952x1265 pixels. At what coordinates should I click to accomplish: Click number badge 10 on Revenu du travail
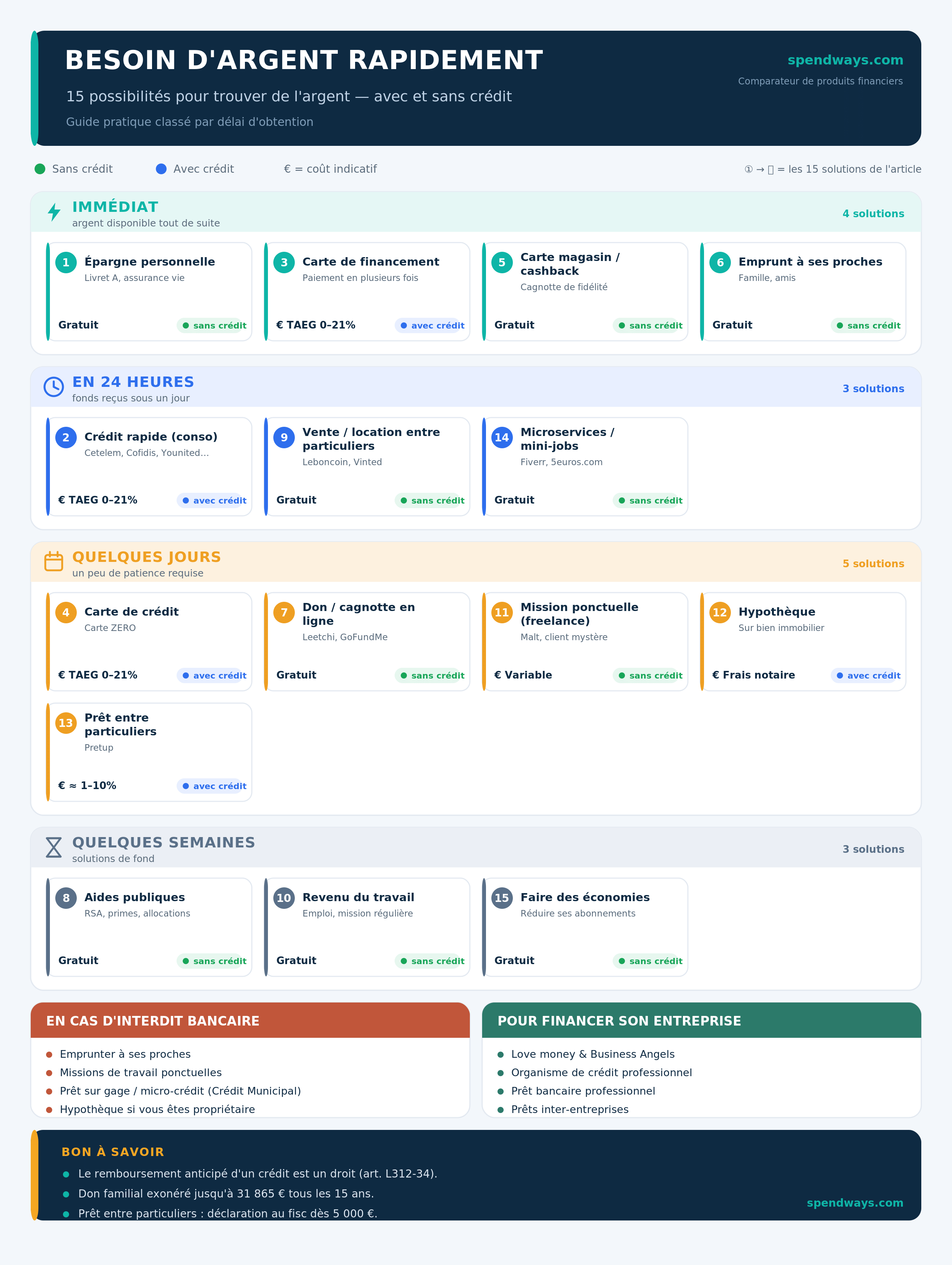tap(284, 898)
